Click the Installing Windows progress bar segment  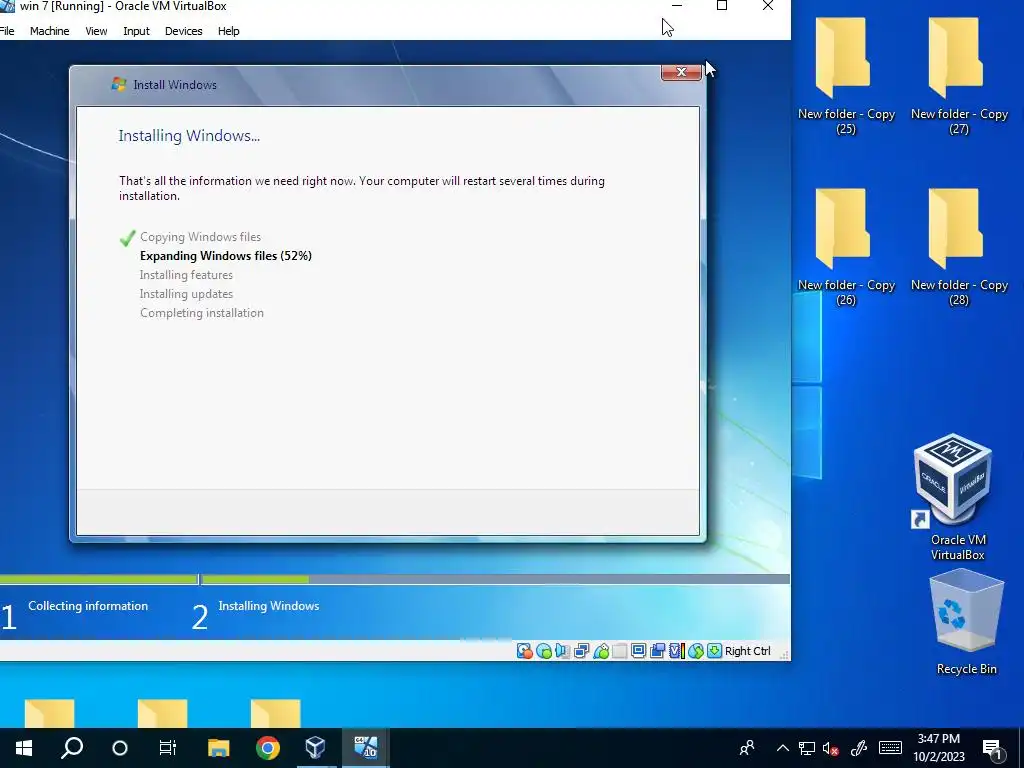pos(496,579)
